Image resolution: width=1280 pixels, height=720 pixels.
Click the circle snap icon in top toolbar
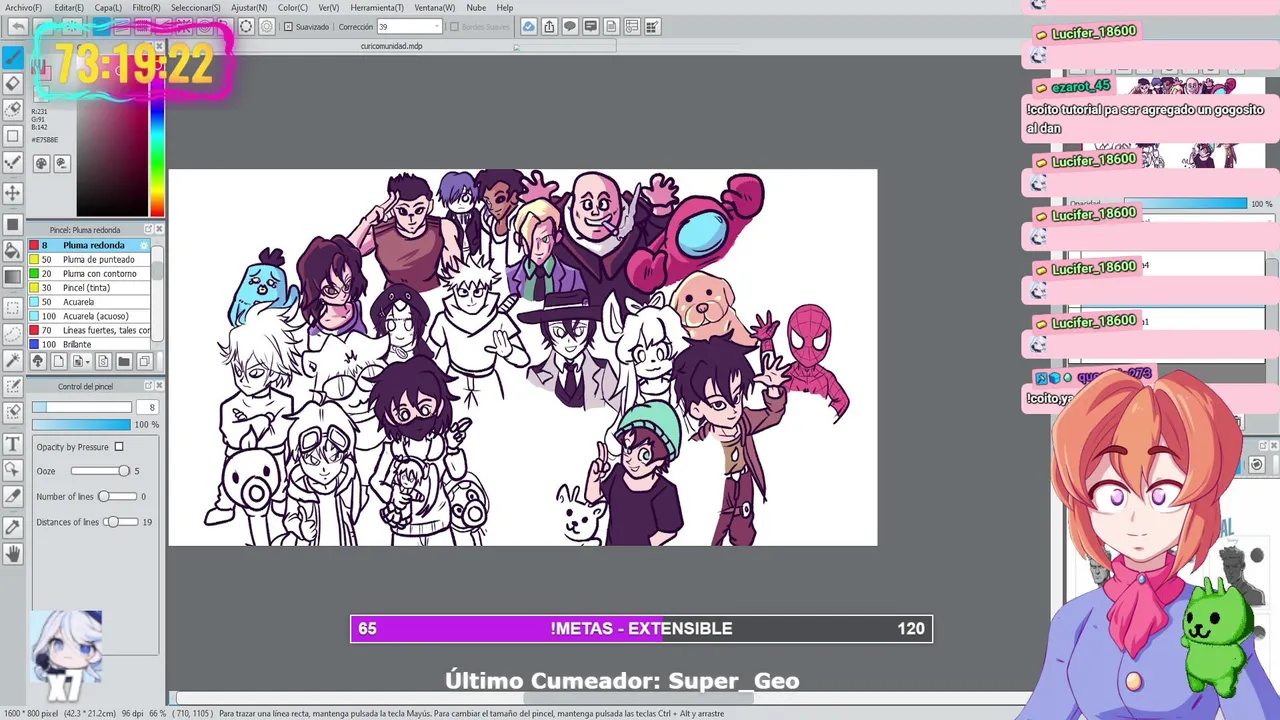pyautogui.click(x=246, y=26)
